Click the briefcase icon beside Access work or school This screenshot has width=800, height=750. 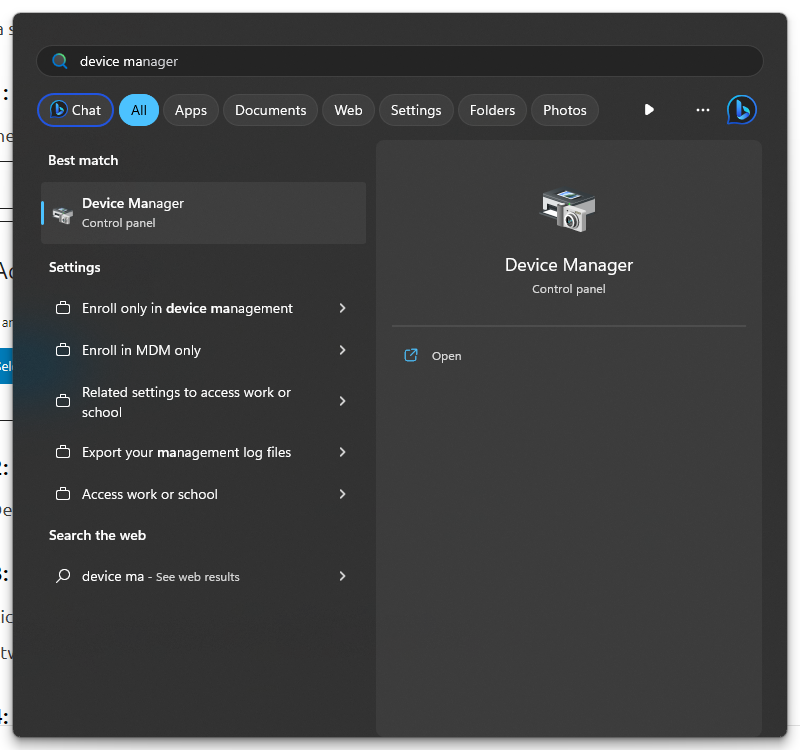tap(63, 495)
